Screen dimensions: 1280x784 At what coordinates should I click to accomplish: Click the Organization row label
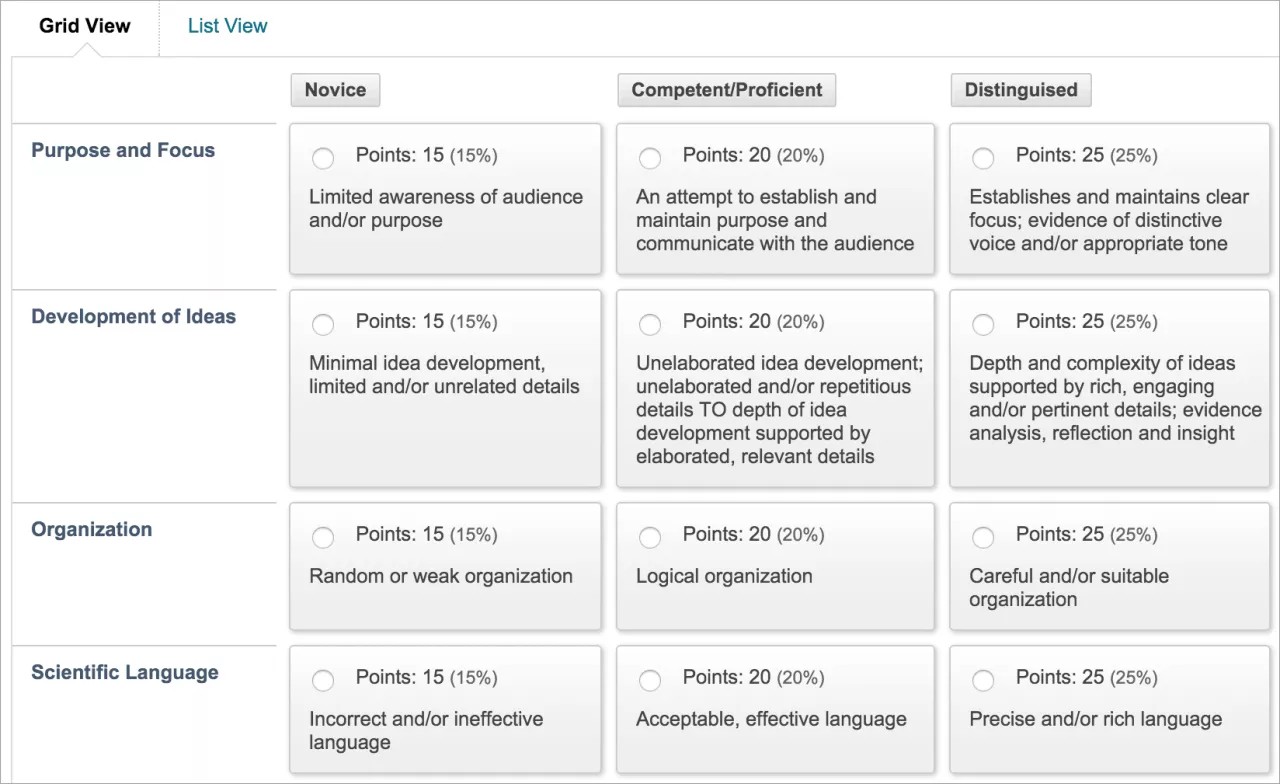(91, 529)
